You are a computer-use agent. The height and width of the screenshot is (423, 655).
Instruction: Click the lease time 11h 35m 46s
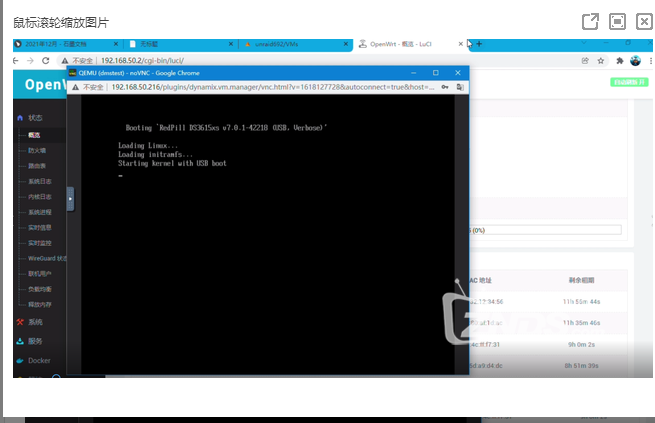pyautogui.click(x=581, y=323)
